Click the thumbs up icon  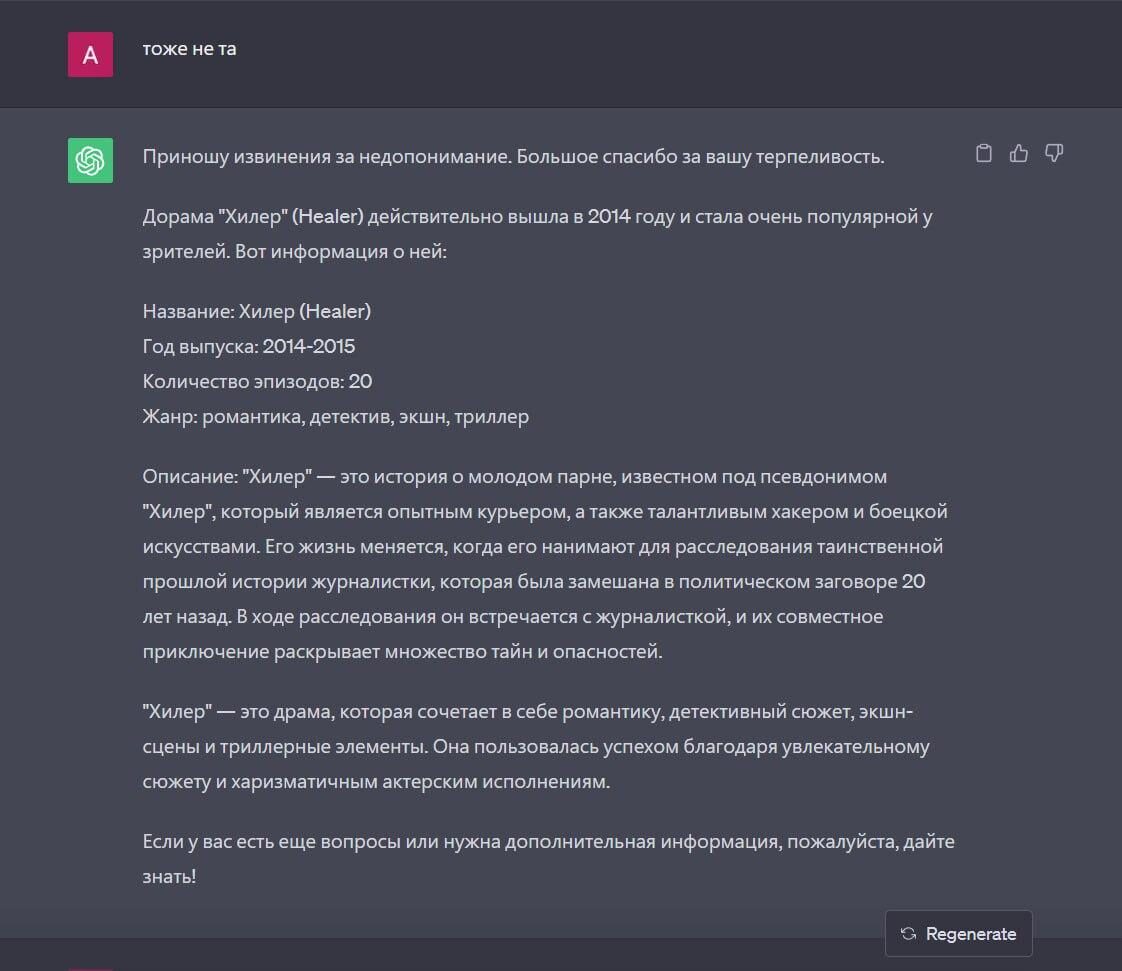1019,153
